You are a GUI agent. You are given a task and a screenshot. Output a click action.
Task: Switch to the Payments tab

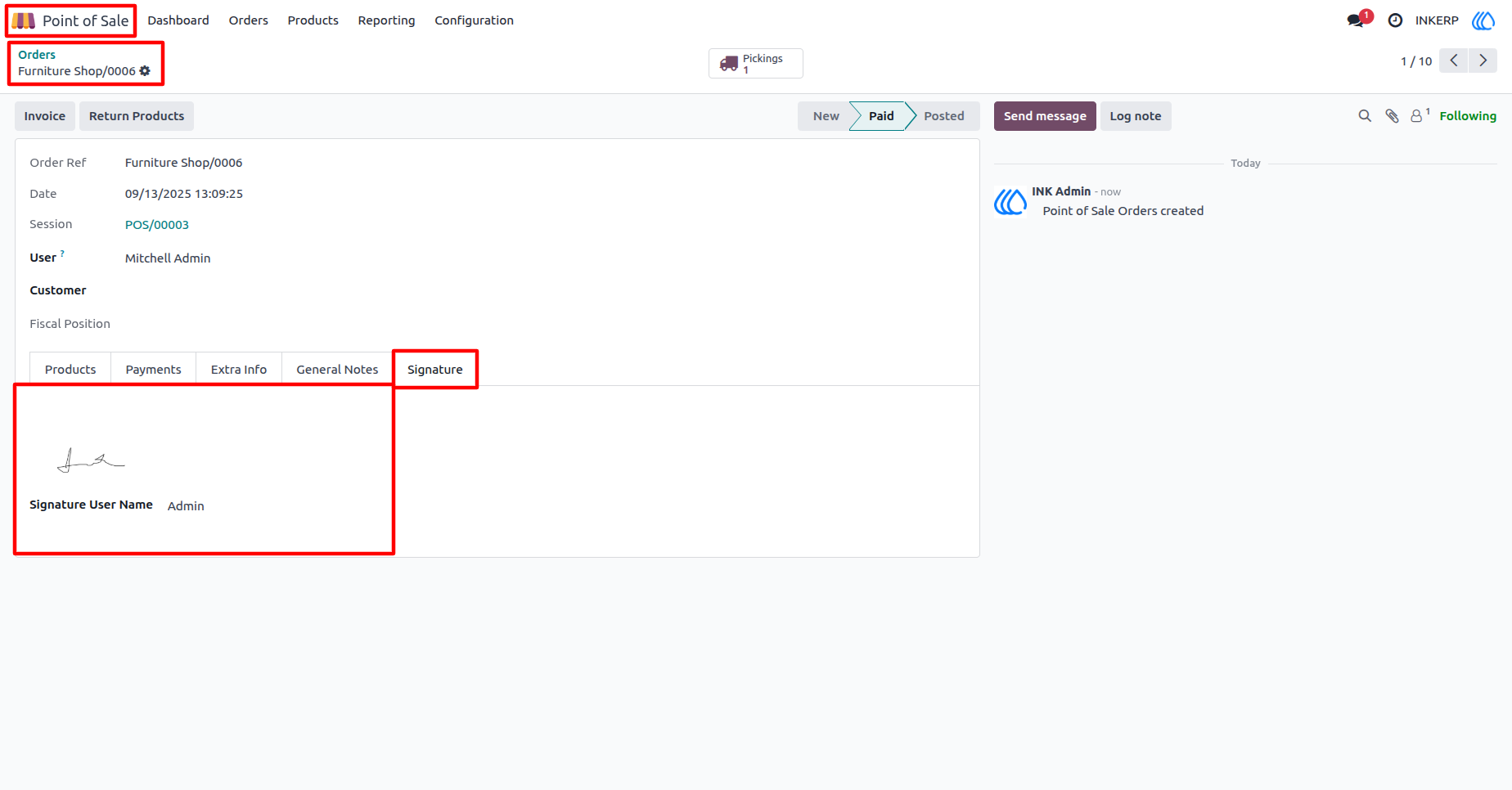tap(153, 370)
